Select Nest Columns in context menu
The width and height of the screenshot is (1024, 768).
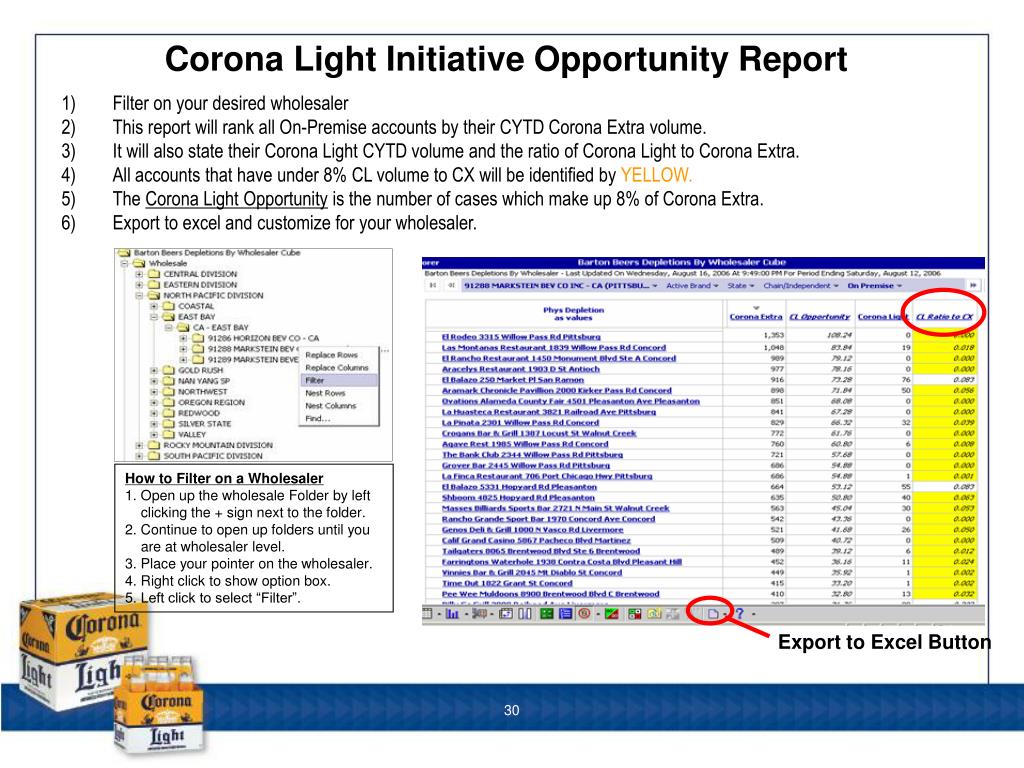click(330, 406)
